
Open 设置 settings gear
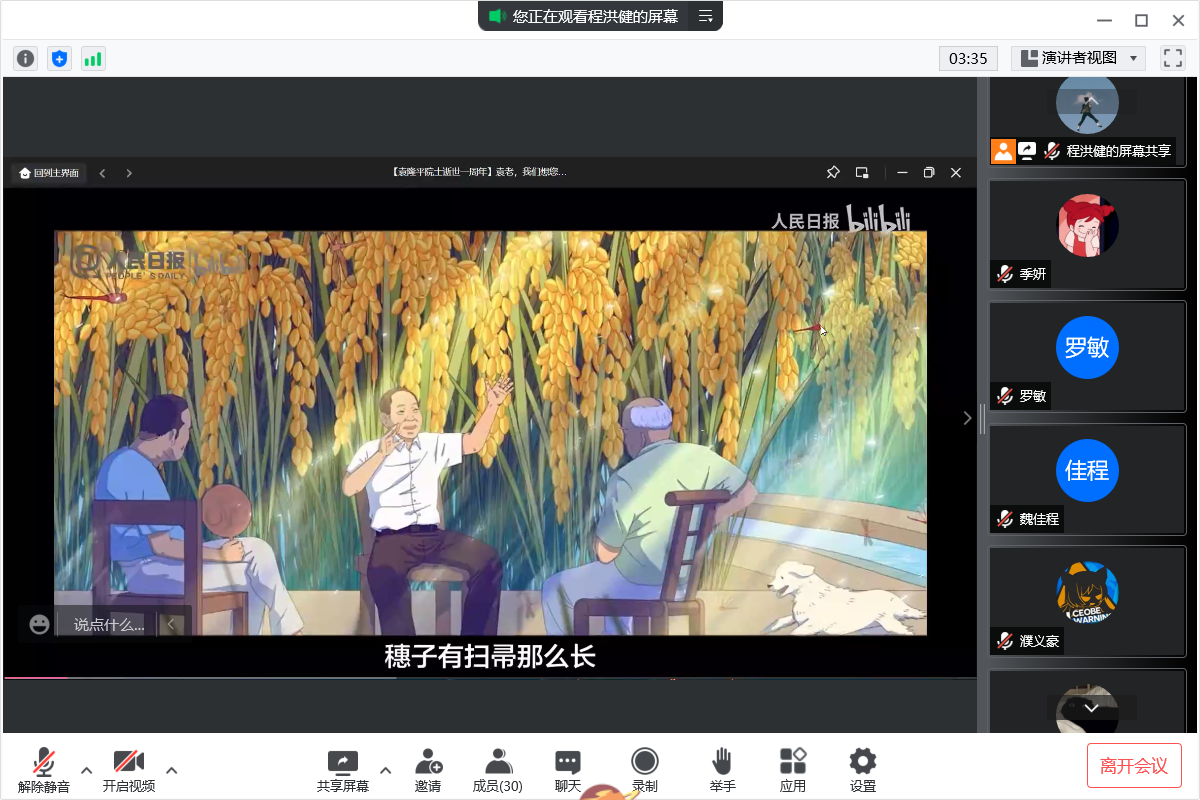coord(862,770)
